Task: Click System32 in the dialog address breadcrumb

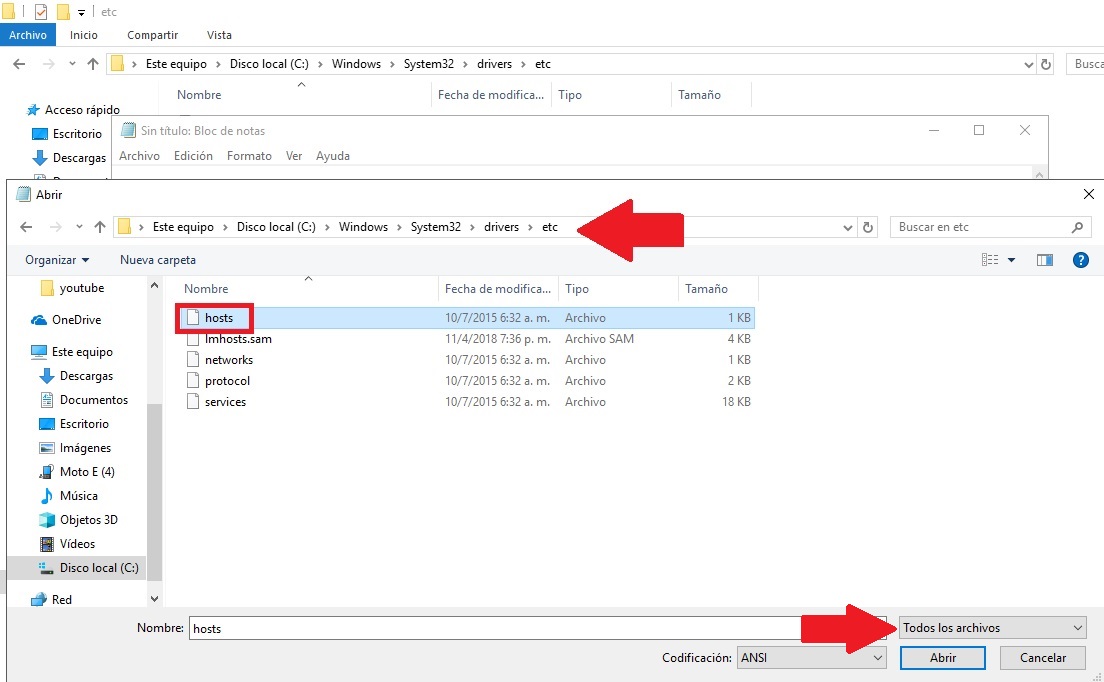Action: click(436, 227)
